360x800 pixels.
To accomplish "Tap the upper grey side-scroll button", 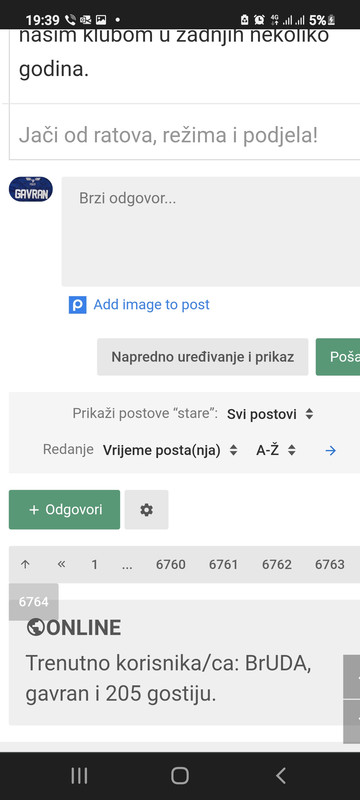I will click(x=352, y=677).
